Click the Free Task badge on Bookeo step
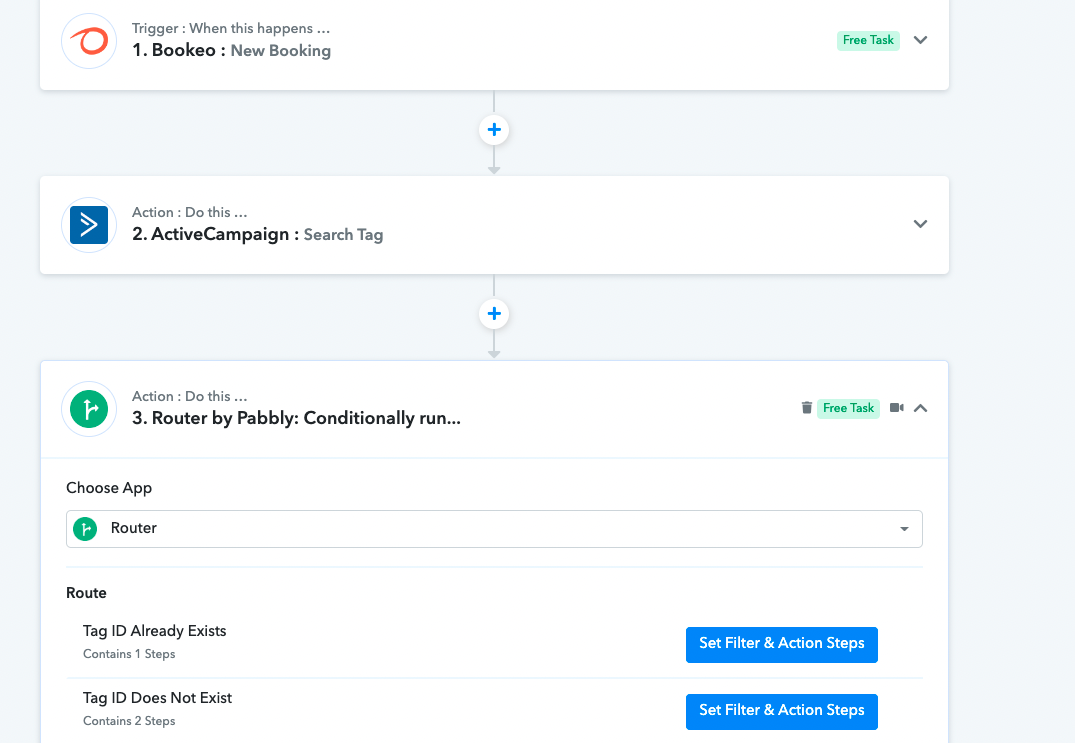1075x743 pixels. 868,40
